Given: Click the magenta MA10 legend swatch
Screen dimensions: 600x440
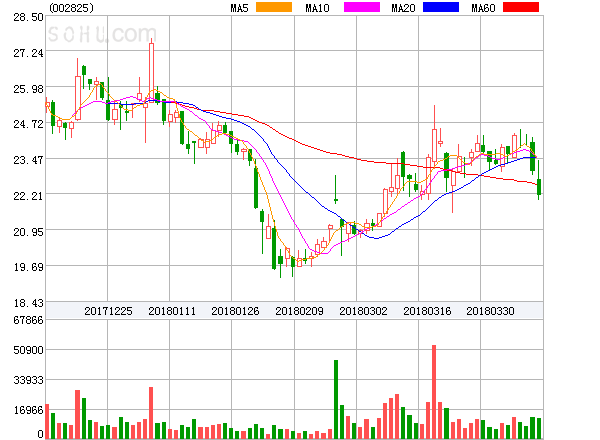Looking at the screenshot, I should [362, 7].
